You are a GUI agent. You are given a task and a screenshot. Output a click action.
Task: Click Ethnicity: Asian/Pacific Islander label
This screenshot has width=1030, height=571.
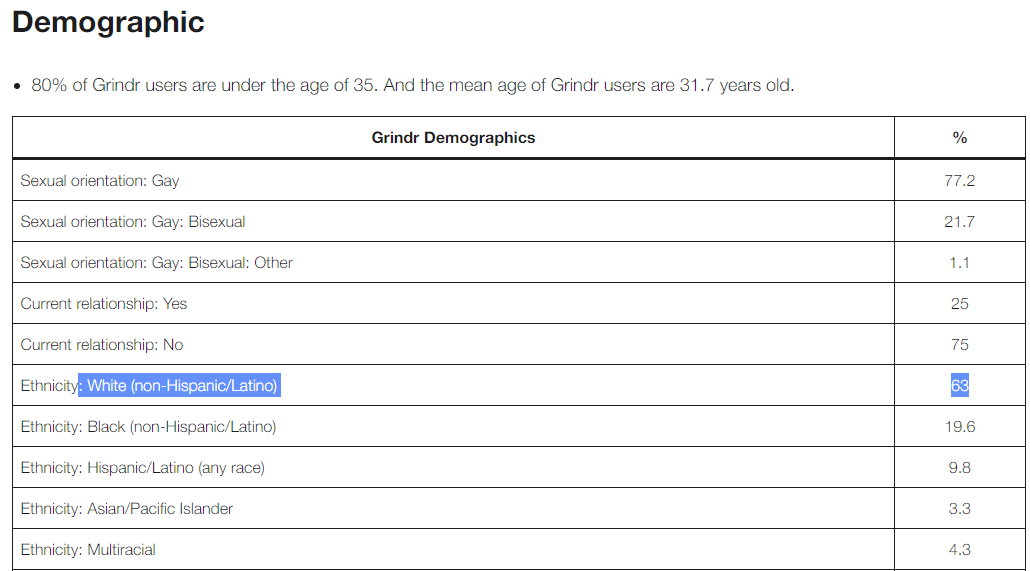[x=127, y=509]
